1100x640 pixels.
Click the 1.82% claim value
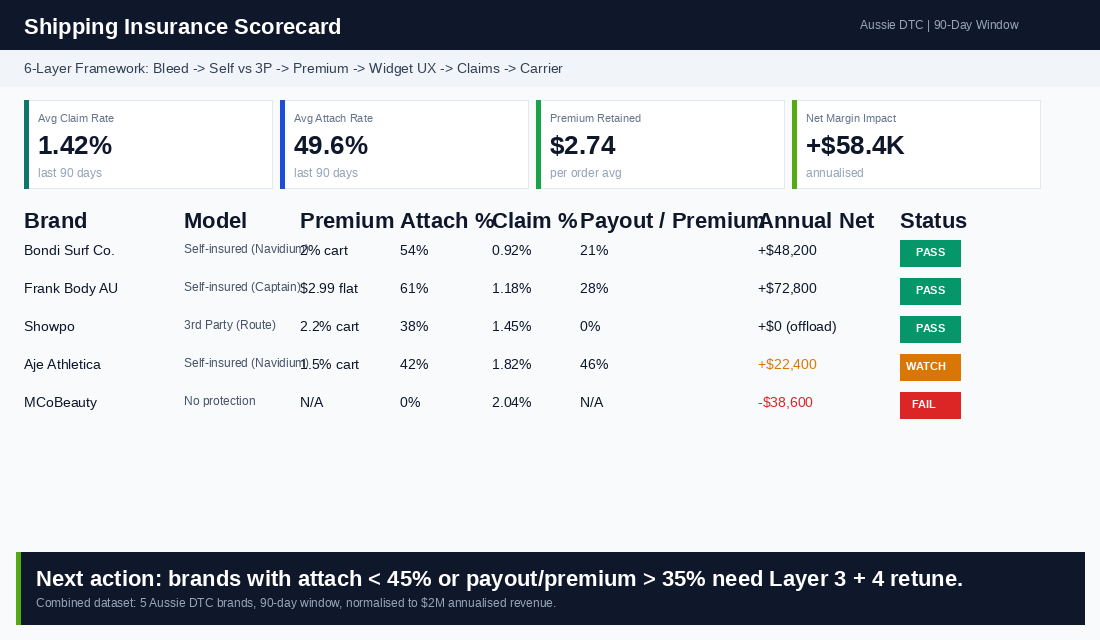tap(511, 364)
